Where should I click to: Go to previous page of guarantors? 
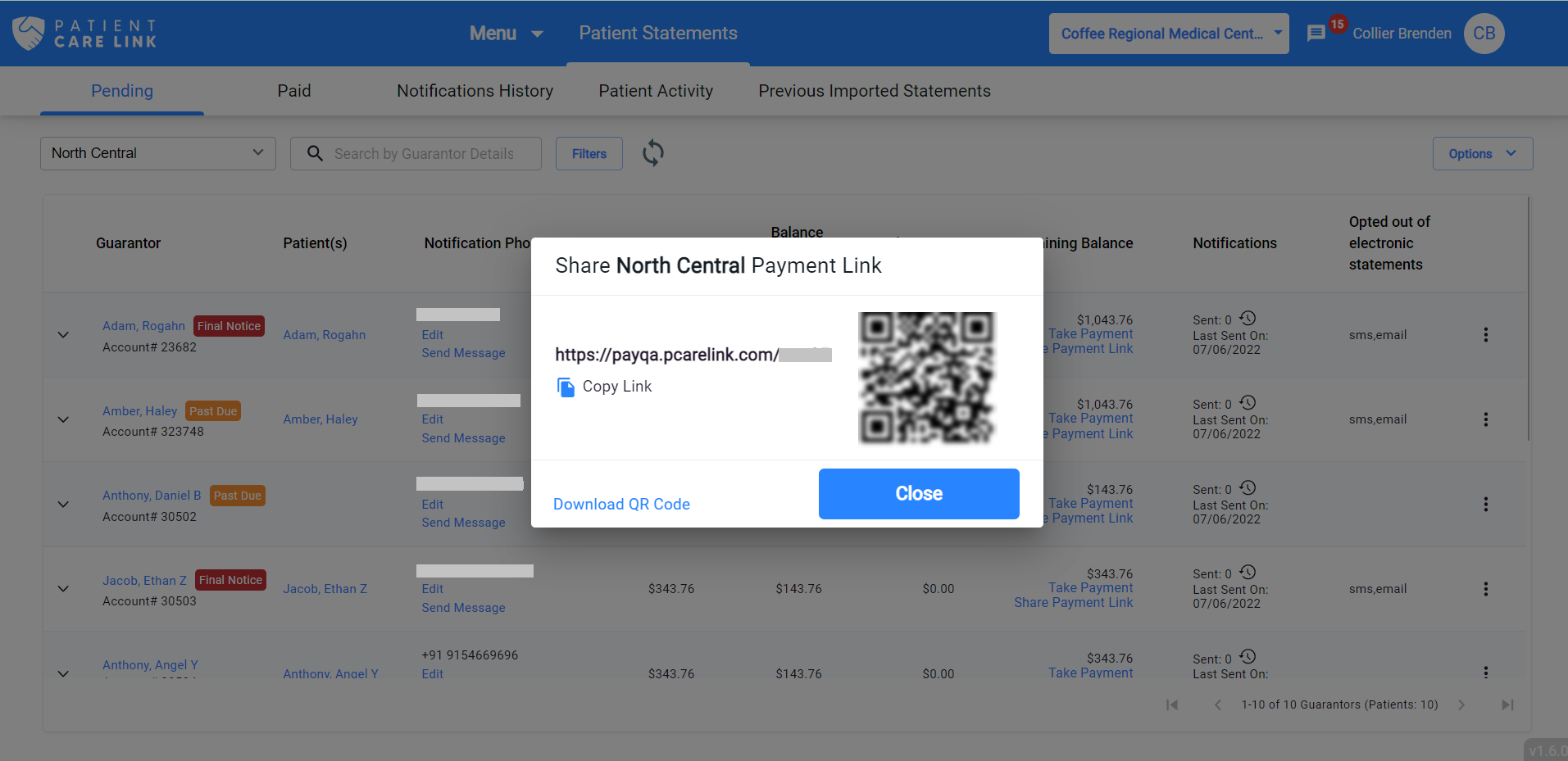pyautogui.click(x=1218, y=704)
